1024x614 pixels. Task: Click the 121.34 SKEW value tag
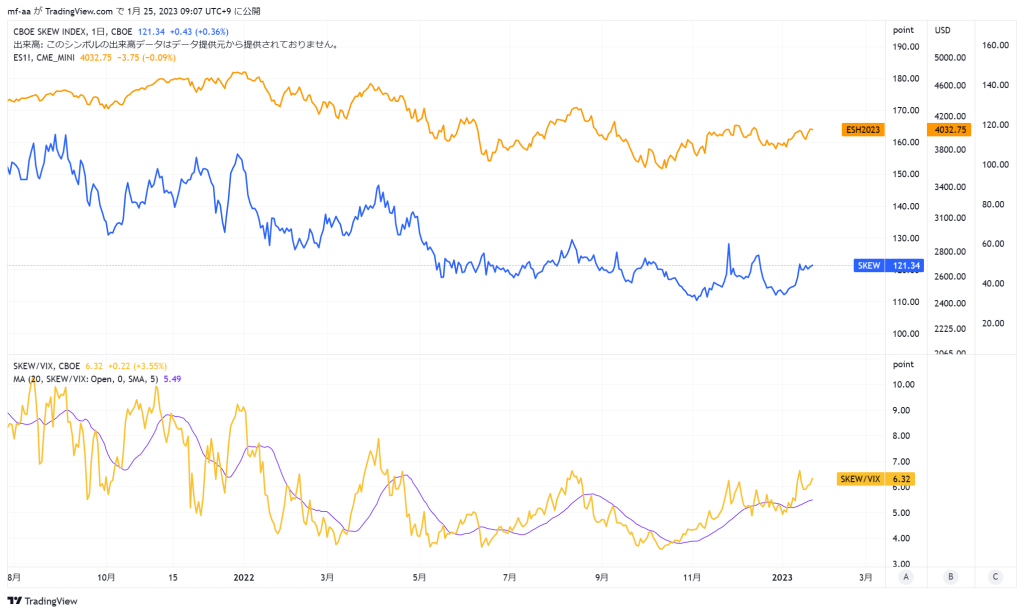905,265
